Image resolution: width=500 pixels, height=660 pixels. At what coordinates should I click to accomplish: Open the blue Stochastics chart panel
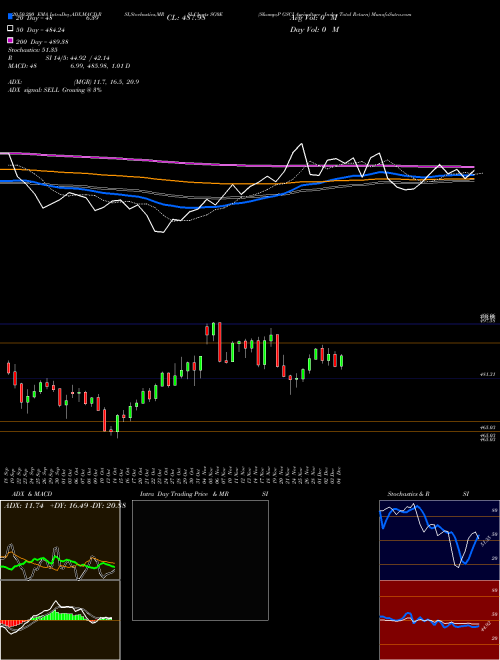tap(439, 540)
